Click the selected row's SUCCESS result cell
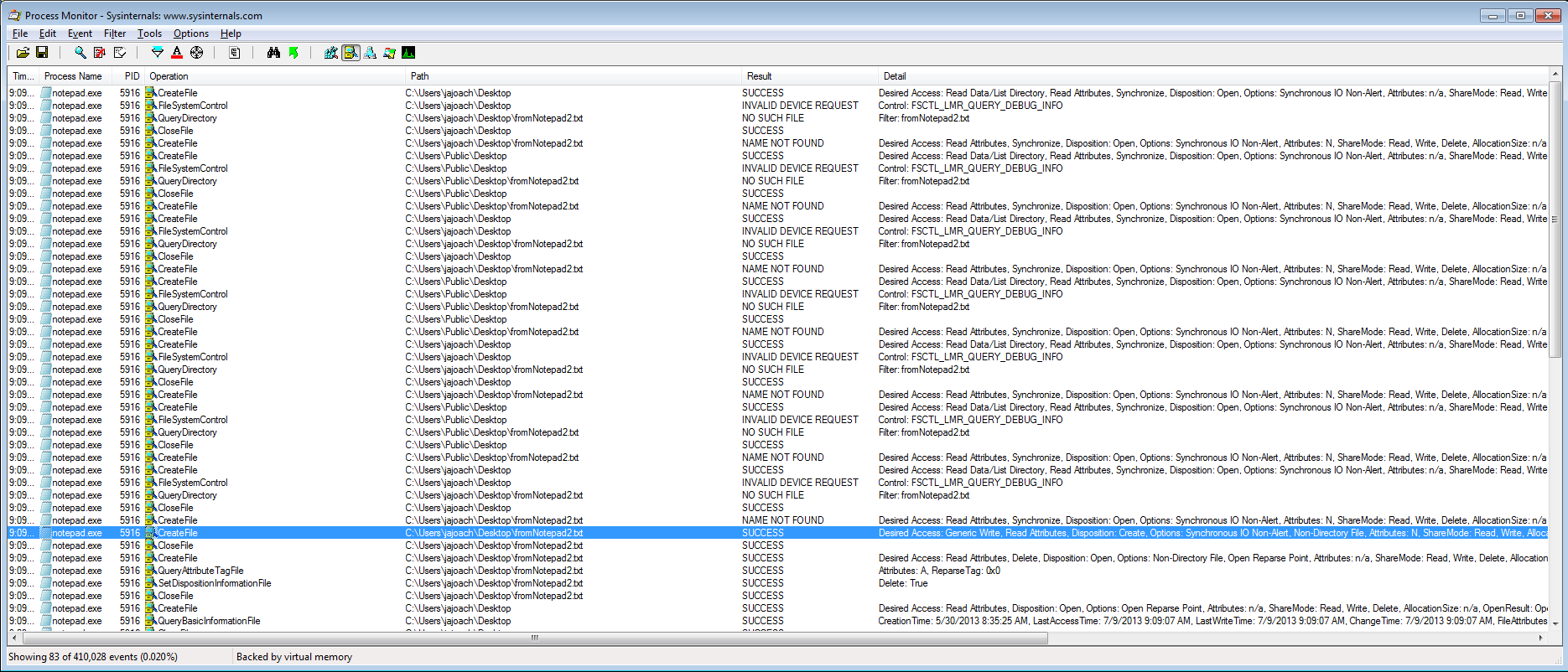Image resolution: width=1568 pixels, height=672 pixels. click(763, 533)
